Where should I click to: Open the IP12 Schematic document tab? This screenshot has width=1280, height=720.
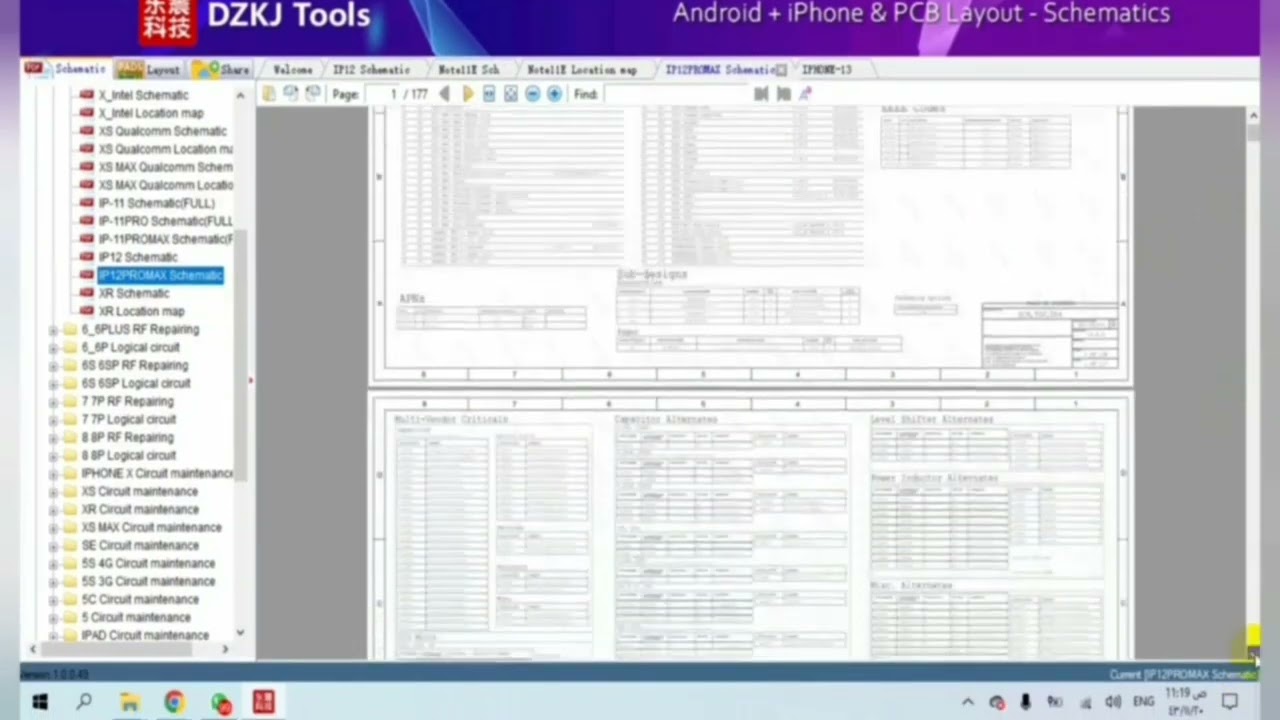pos(371,69)
